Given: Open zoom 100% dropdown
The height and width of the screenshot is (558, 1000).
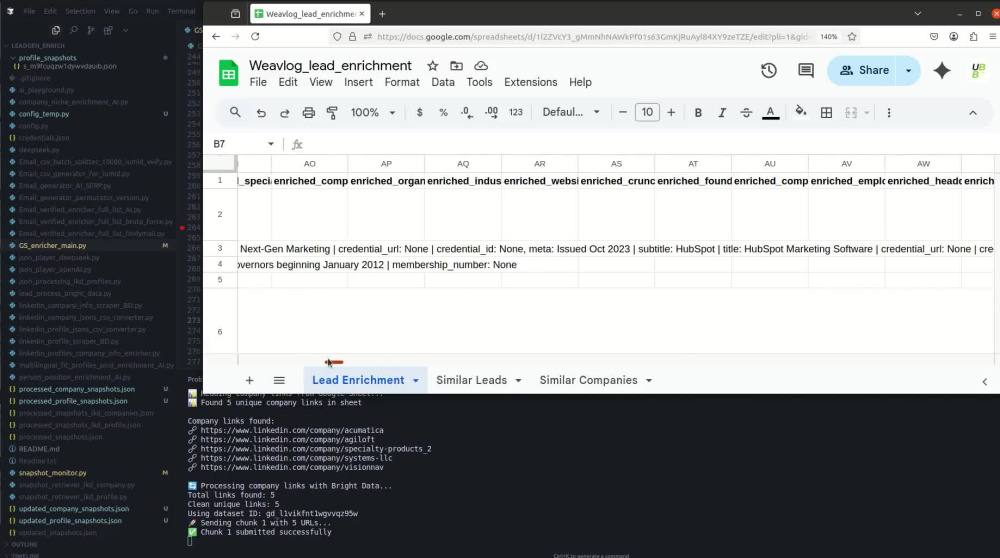Looking at the screenshot, I should point(373,112).
